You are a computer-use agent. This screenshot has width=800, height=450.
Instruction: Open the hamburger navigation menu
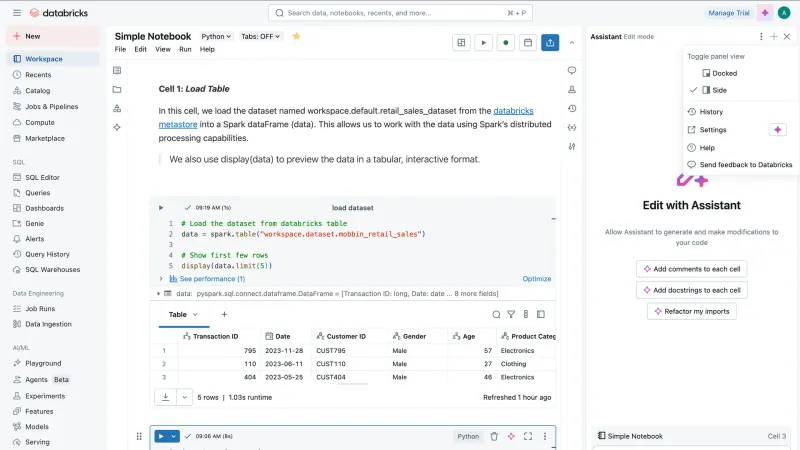click(x=17, y=13)
